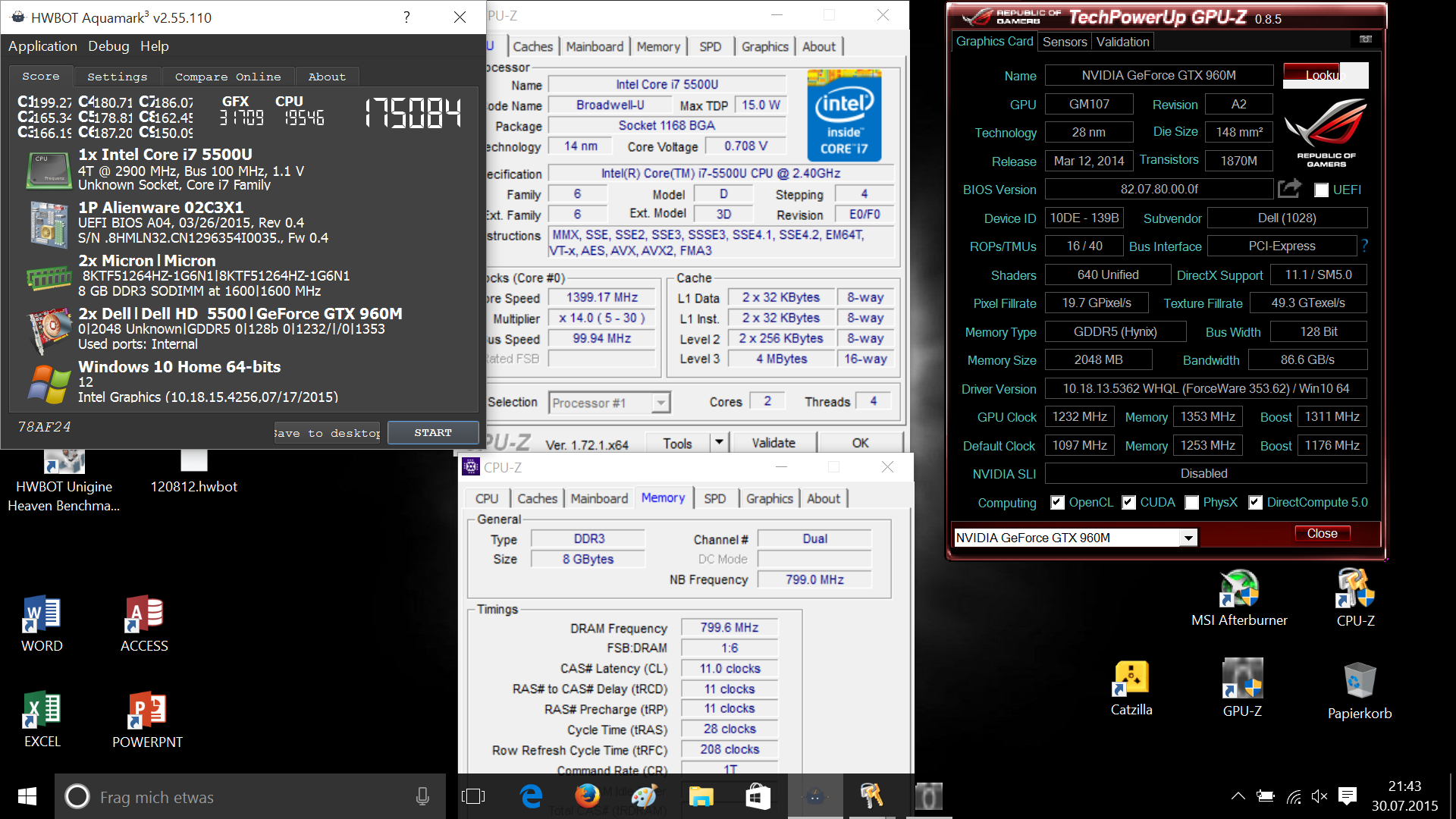Click the Close button in GPU-Z
This screenshot has height=819, width=1456.
(1322, 533)
